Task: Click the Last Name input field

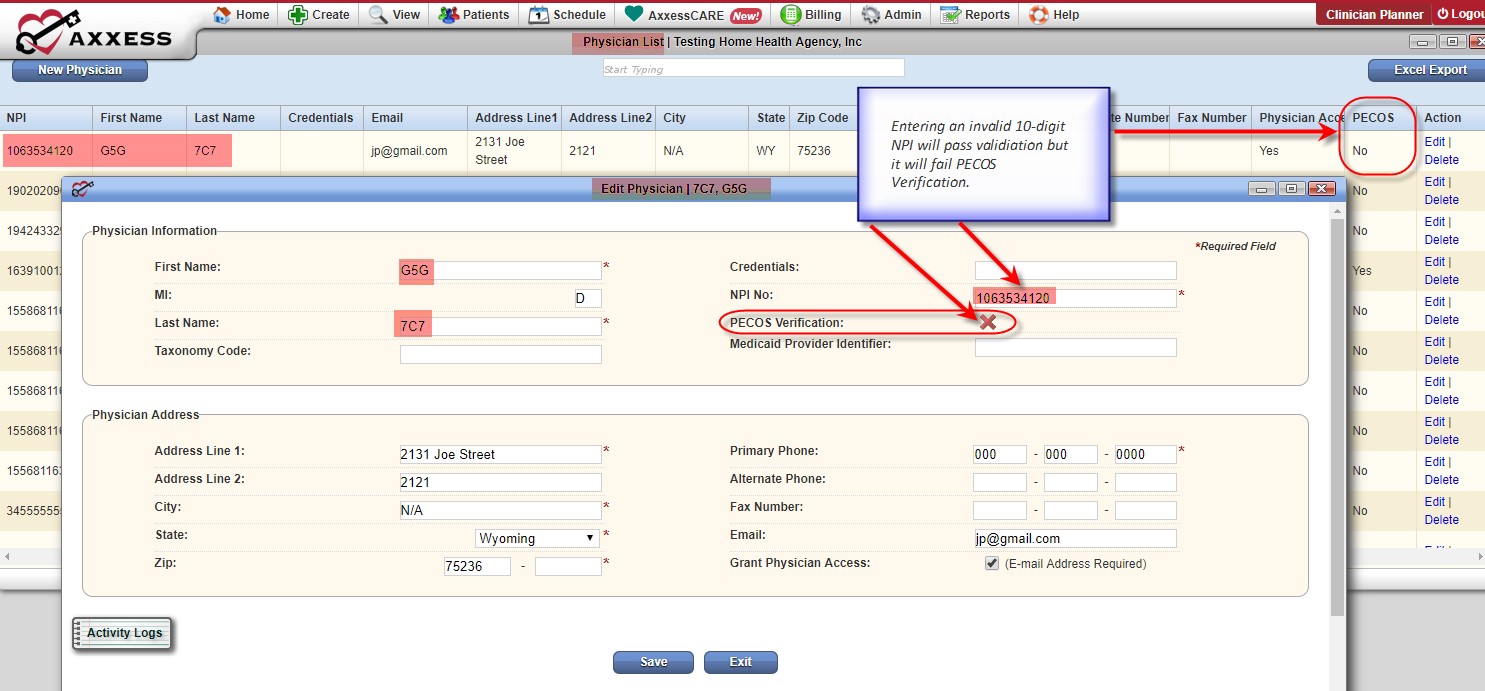Action: click(500, 326)
